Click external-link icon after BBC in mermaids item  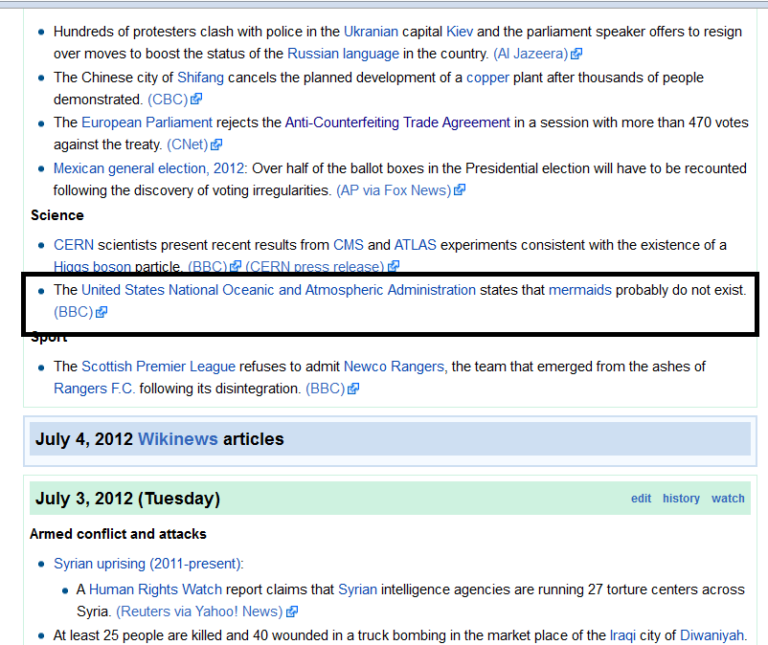point(102,312)
